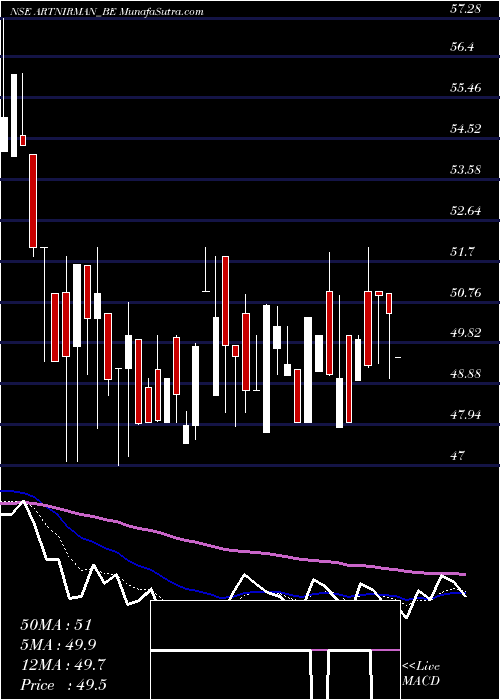
Task: Select the 55.46 price axis label
Action: click(466, 88)
